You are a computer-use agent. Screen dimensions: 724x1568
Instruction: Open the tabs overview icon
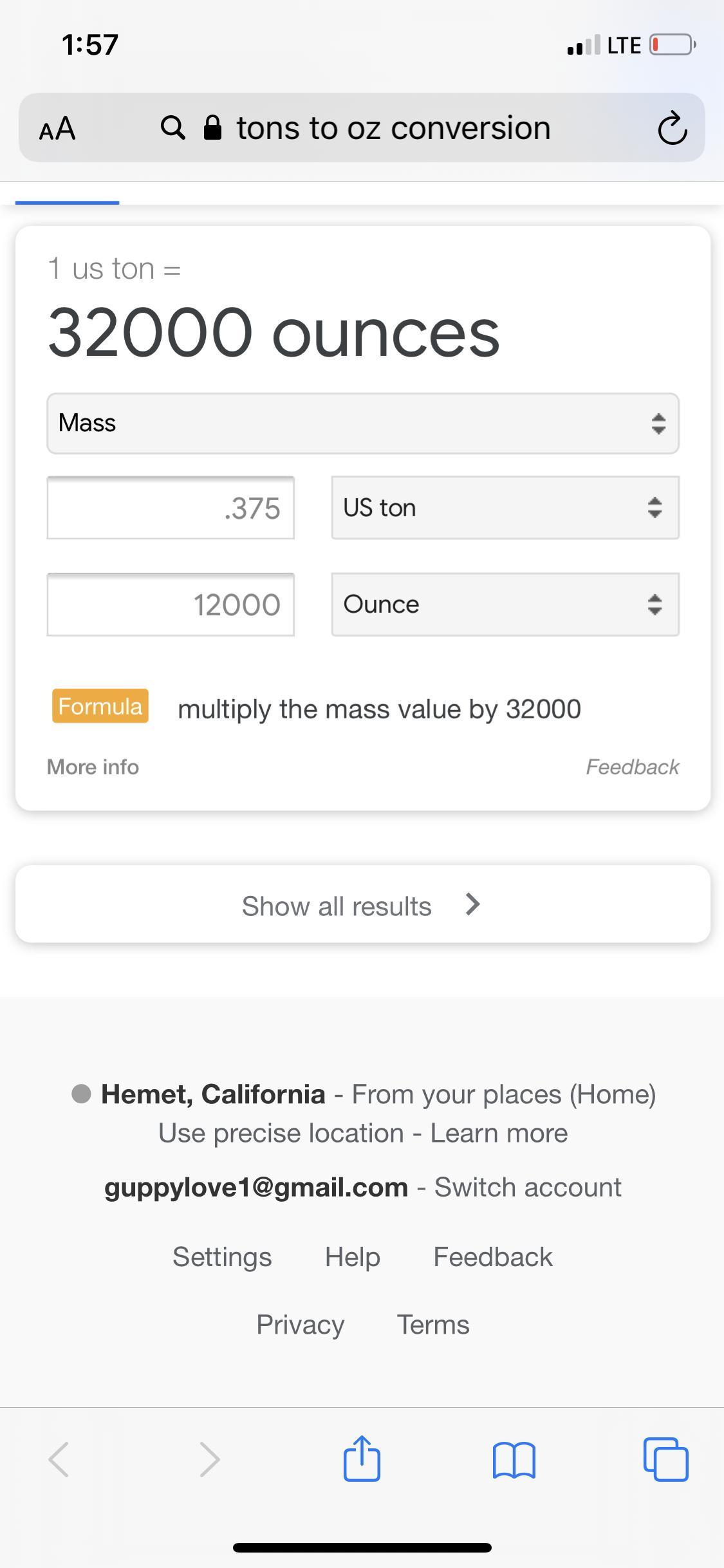click(x=665, y=1459)
